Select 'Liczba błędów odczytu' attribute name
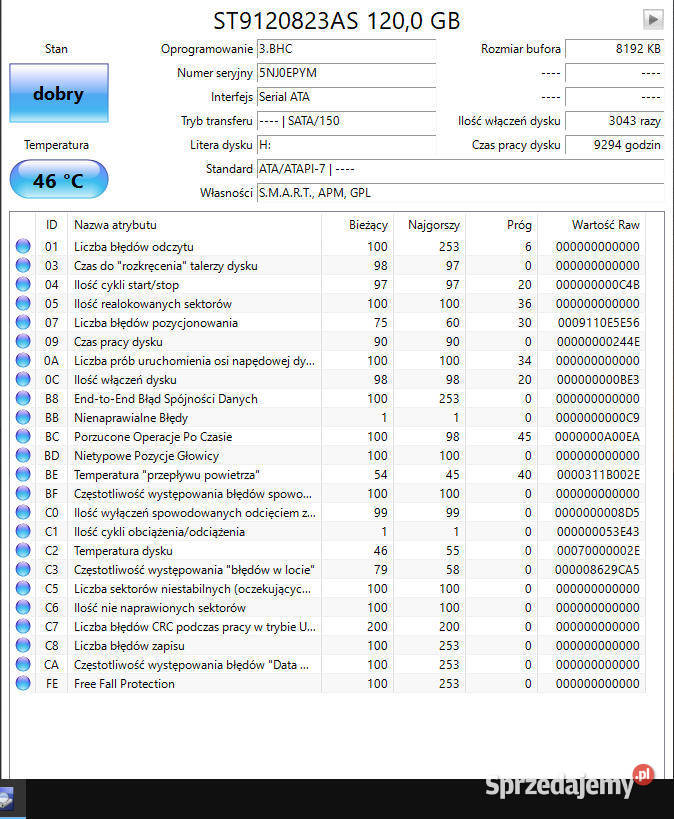Screen dimensions: 674x819 [x=134, y=247]
